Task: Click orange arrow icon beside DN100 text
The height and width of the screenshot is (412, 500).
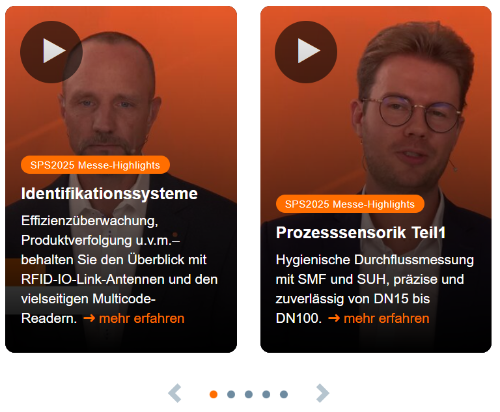Action: click(x=334, y=318)
